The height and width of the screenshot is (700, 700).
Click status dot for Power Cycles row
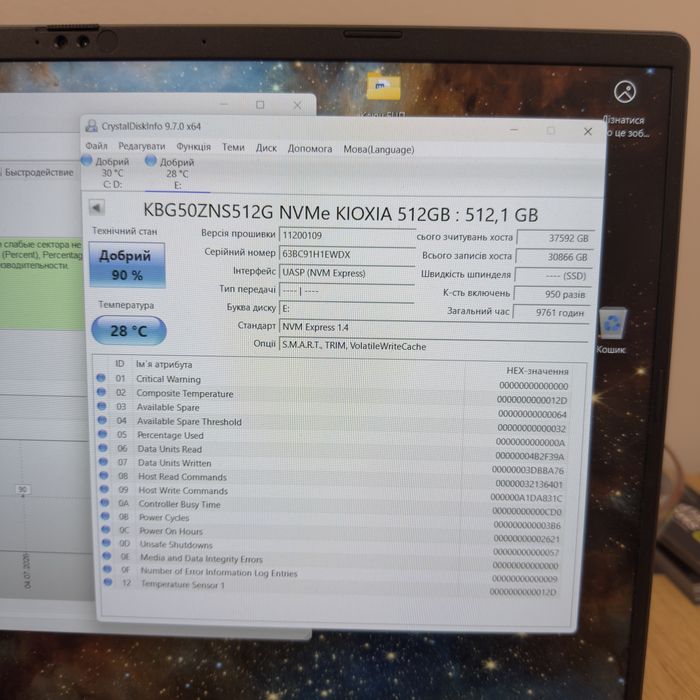click(105, 516)
